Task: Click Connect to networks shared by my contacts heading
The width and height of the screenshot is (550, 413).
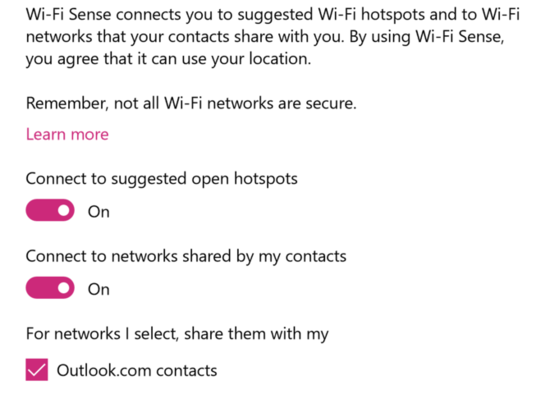Action: 186,257
